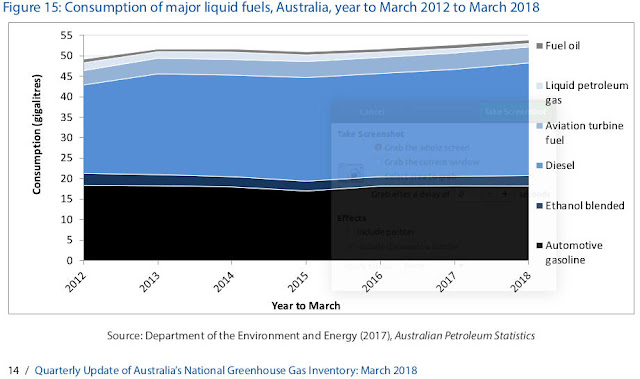The image size is (640, 379).
Task: Click the Figure 15 chart title
Action: point(271,7)
